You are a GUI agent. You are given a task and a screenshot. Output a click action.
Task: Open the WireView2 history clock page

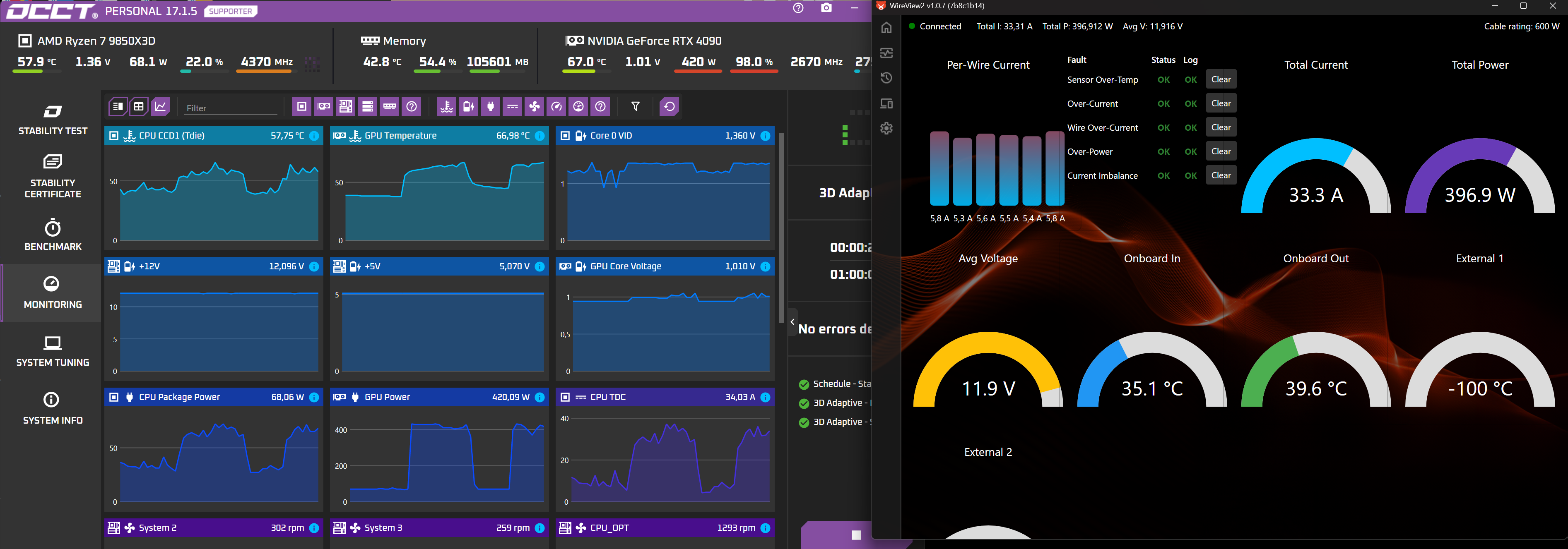pos(886,78)
